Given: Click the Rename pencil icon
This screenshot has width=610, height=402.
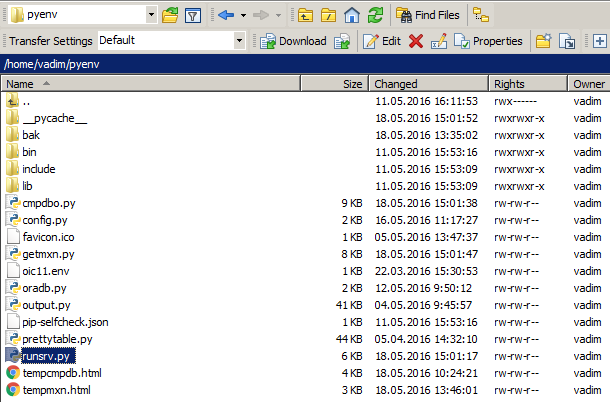Looking at the screenshot, I should point(438,41).
